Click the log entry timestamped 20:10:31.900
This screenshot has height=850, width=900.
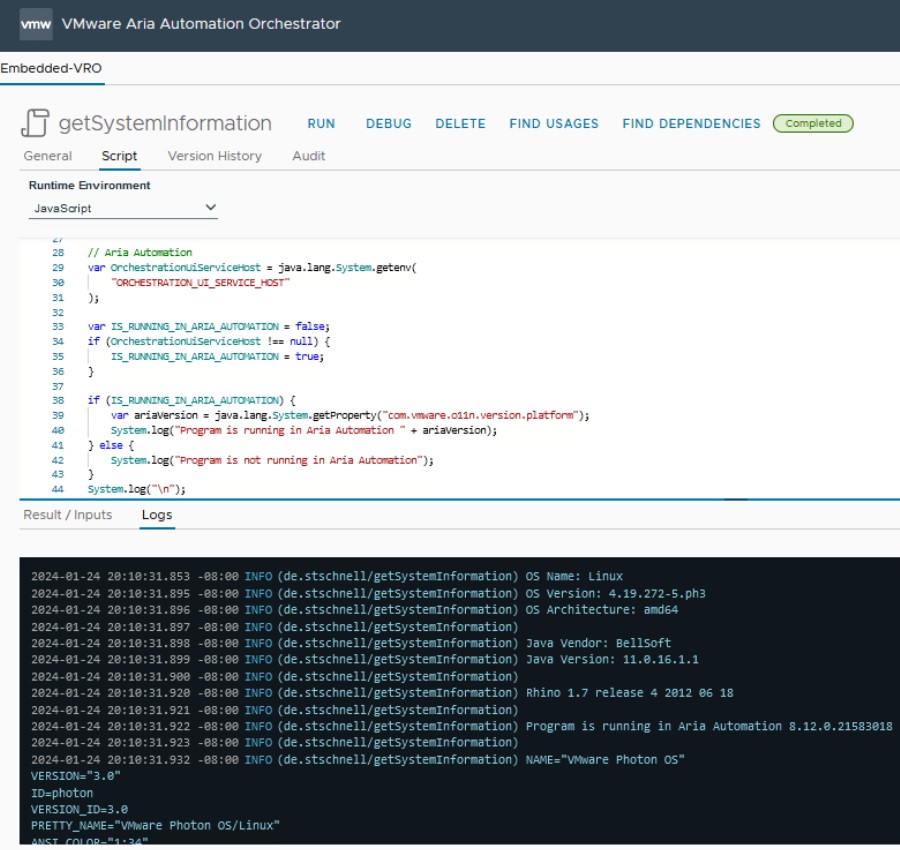(275, 676)
